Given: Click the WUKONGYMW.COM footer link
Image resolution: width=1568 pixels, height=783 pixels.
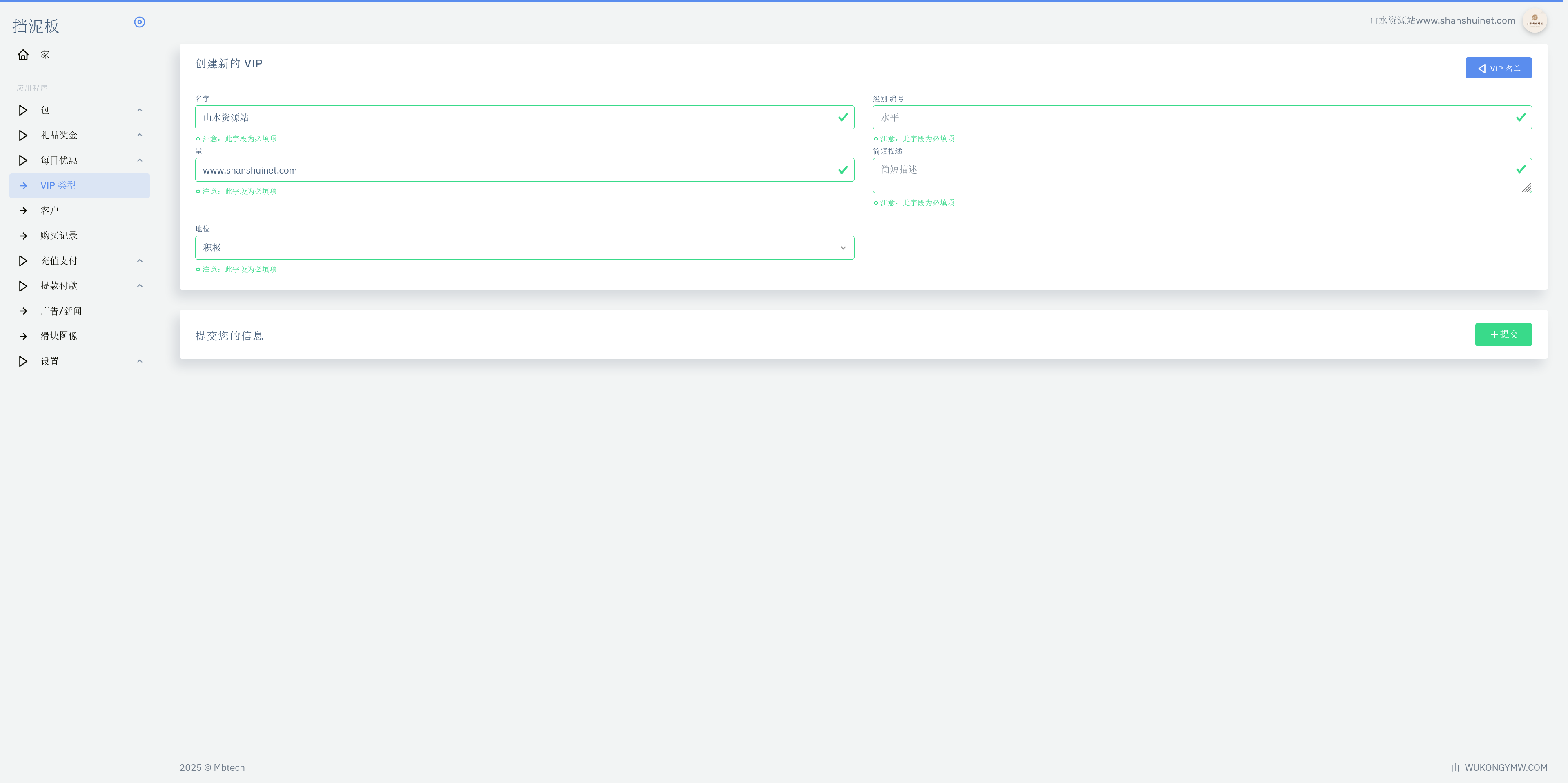Looking at the screenshot, I should [1505, 767].
